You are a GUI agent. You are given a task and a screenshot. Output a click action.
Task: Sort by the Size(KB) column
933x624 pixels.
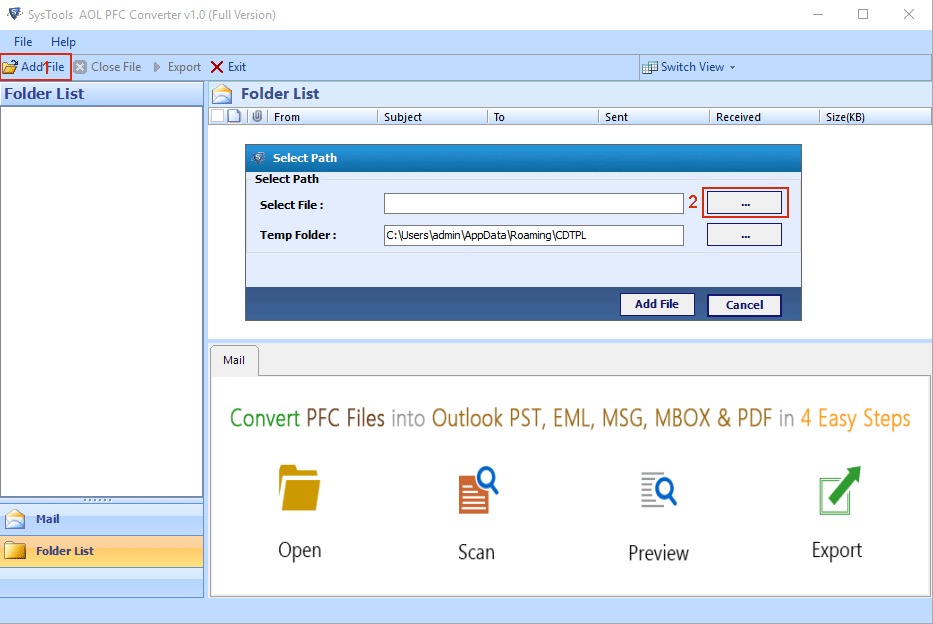[x=875, y=117]
